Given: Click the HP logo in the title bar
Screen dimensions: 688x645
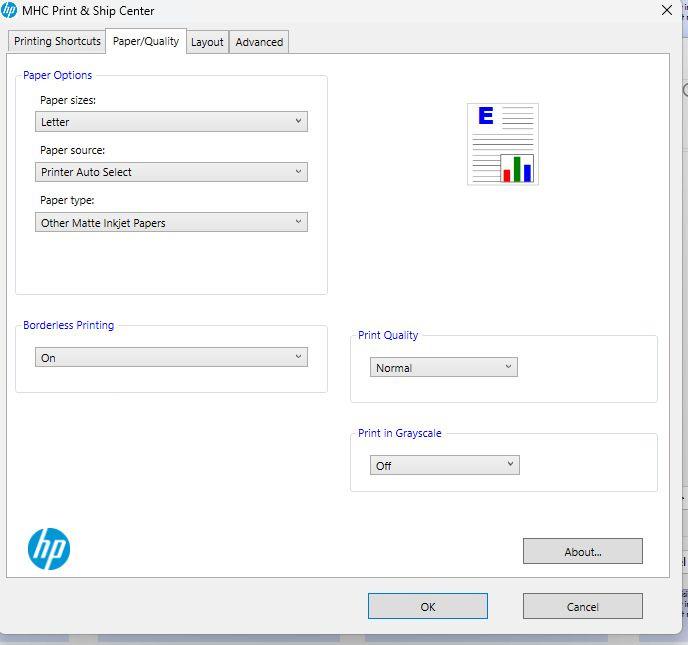Looking at the screenshot, I should [x=8, y=10].
